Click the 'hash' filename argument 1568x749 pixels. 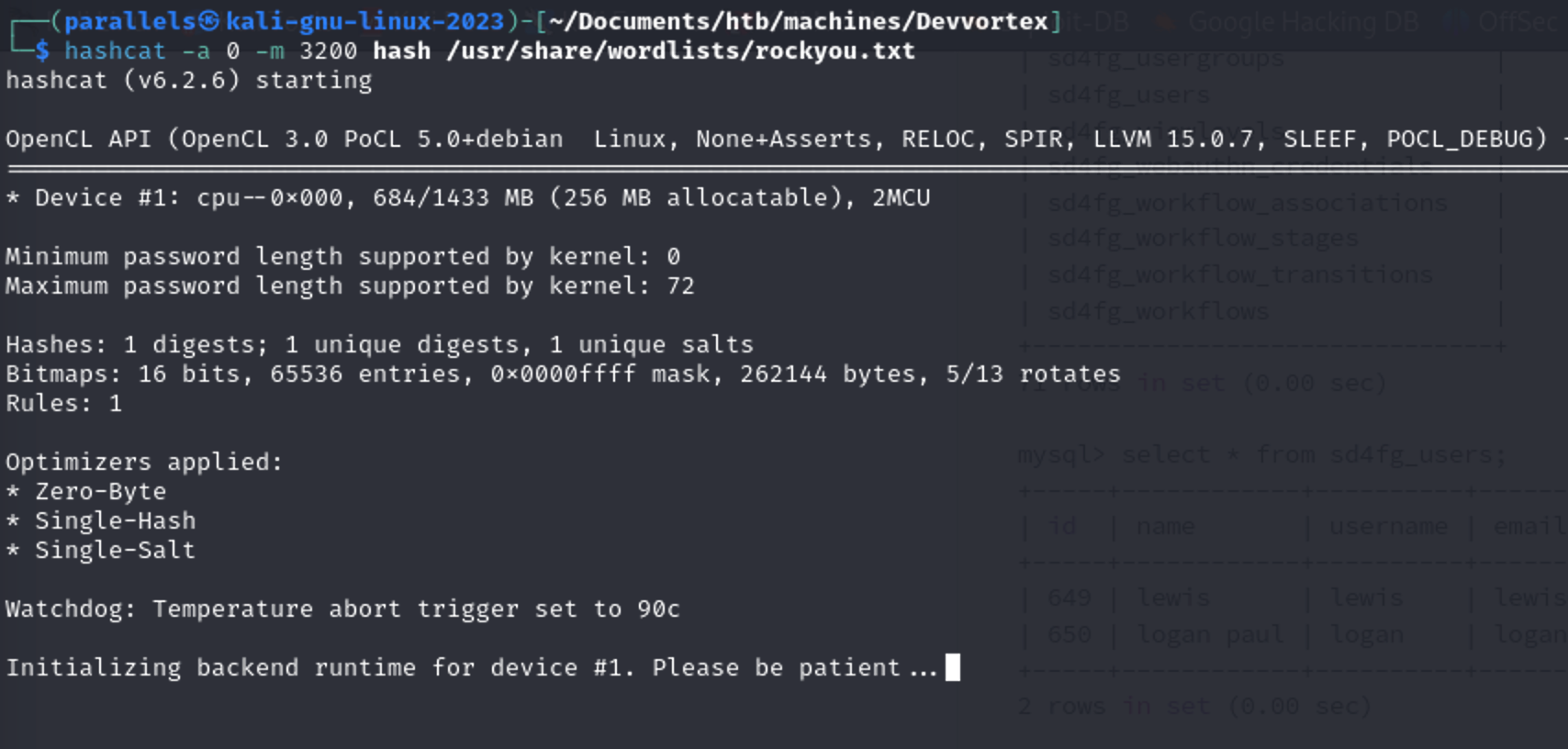coord(401,50)
